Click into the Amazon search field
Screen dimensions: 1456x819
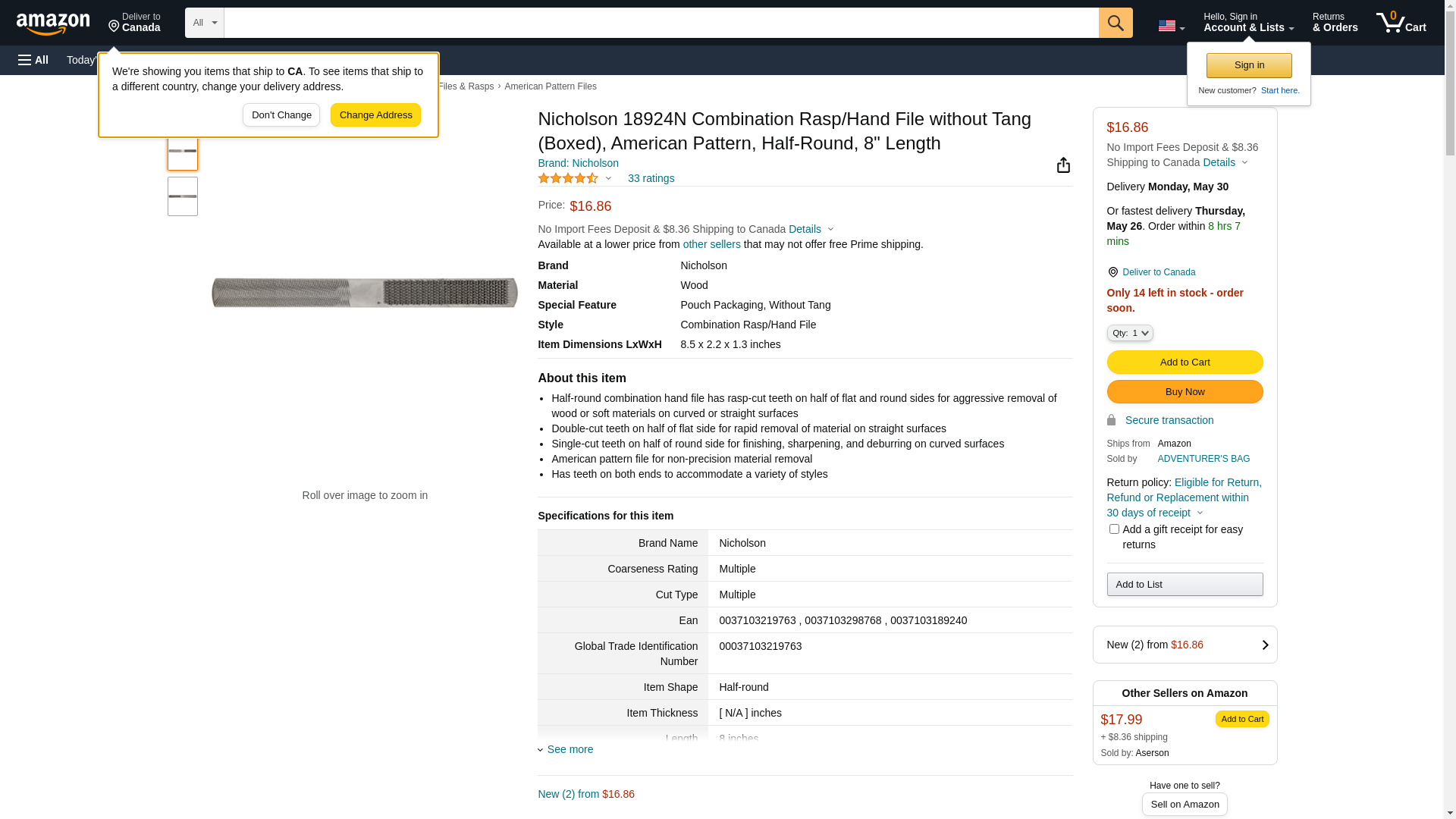pyautogui.click(x=661, y=23)
